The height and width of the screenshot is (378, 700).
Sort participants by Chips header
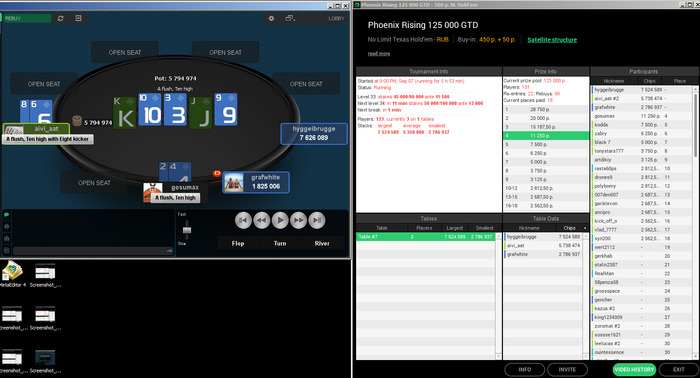[650, 81]
